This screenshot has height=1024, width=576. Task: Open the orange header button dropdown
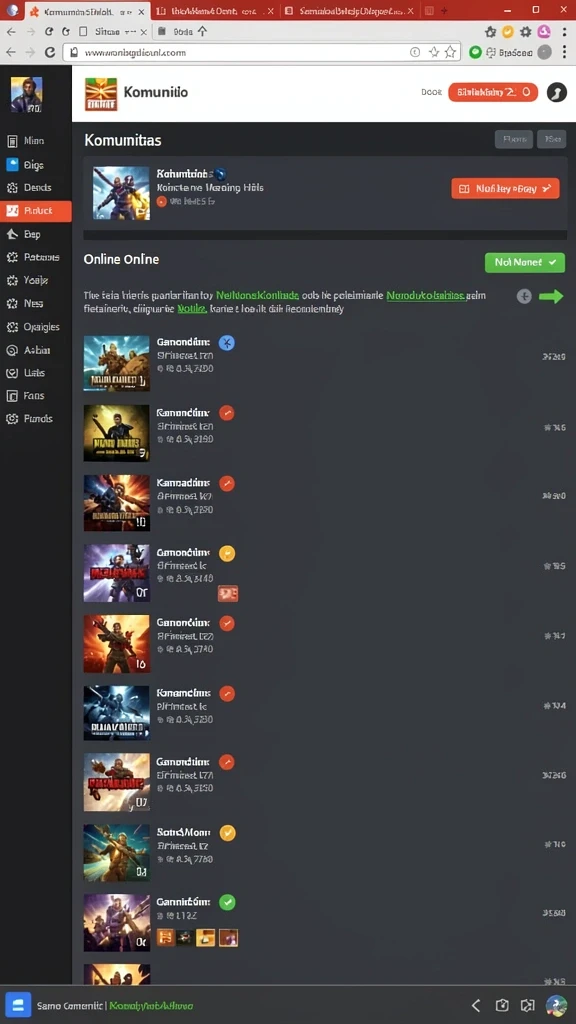493,92
